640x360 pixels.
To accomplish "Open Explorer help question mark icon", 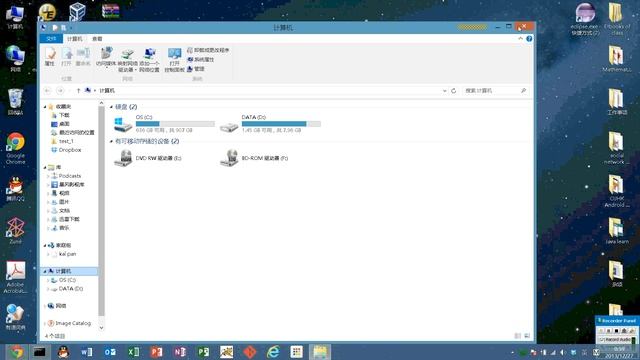I will tap(529, 39).
